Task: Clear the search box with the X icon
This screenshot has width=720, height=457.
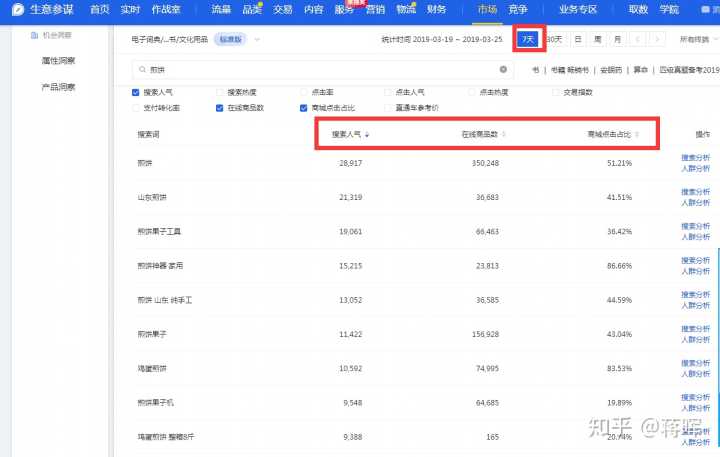Action: (503, 70)
